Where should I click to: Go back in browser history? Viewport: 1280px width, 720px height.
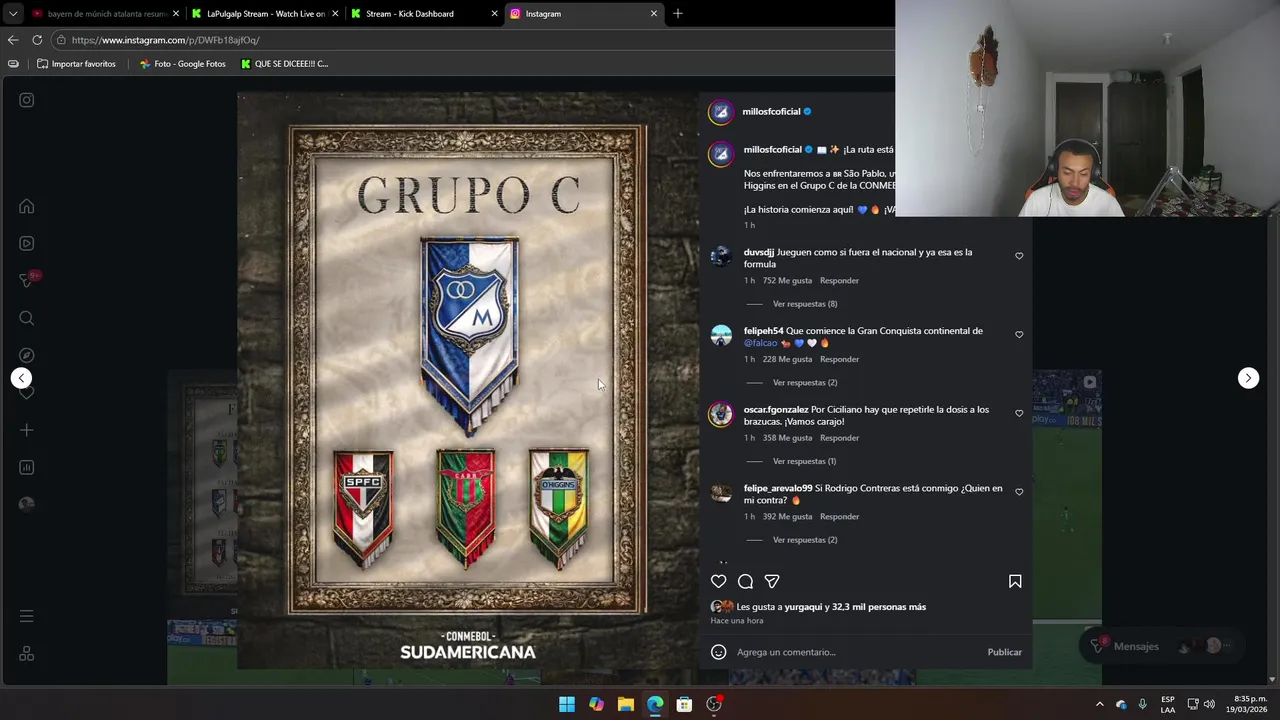point(13,40)
